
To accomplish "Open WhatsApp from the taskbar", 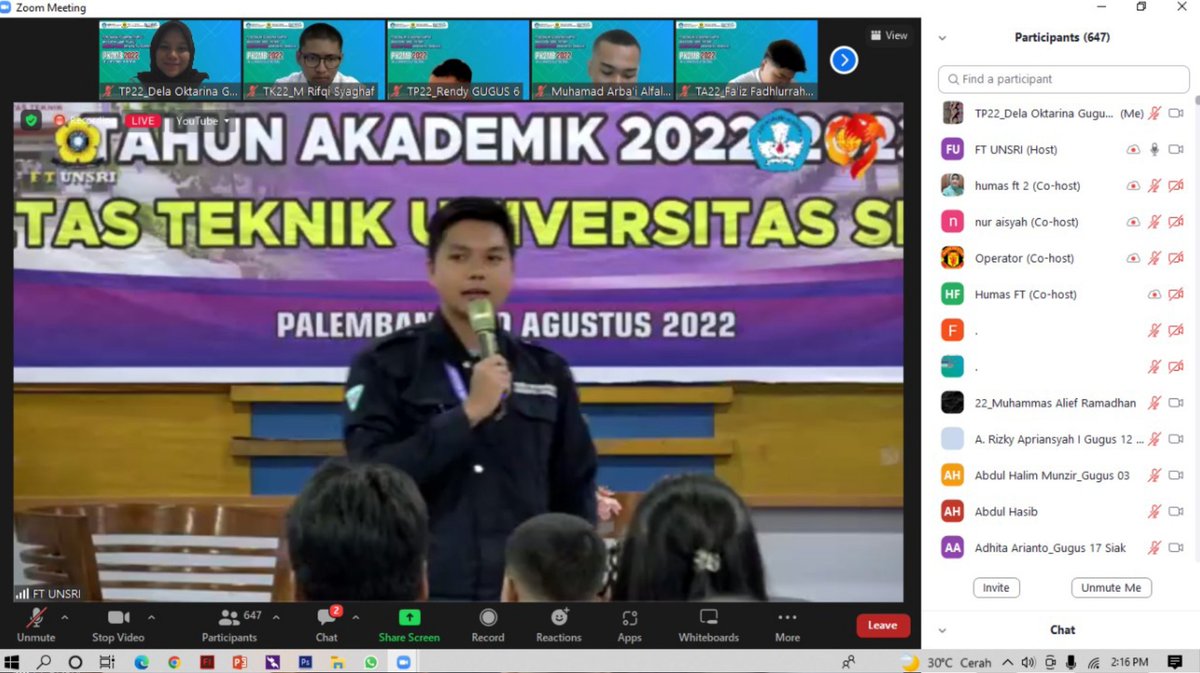I will (x=371, y=662).
